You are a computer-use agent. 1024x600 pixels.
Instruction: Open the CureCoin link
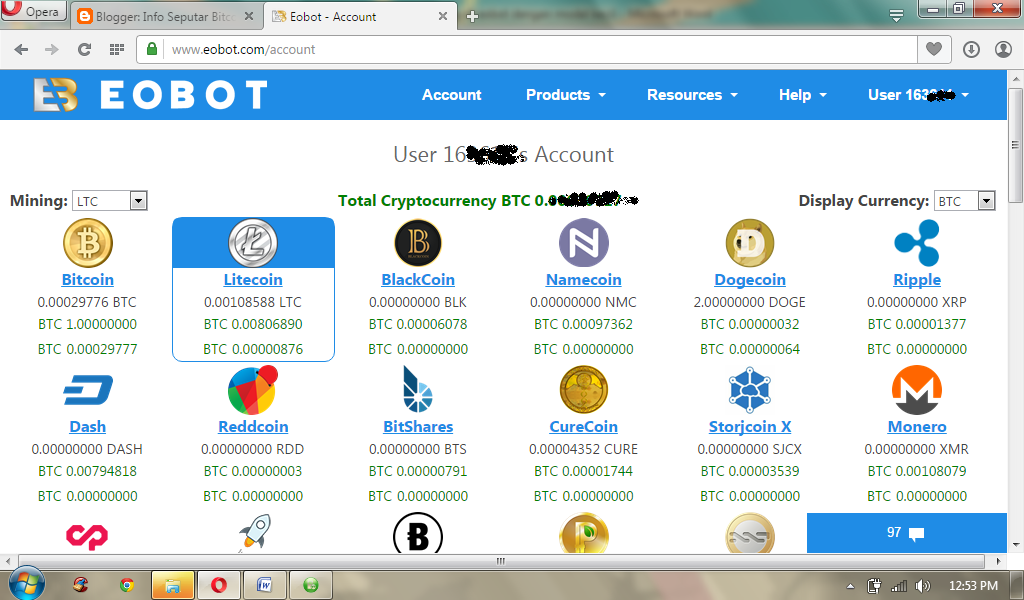pos(584,426)
